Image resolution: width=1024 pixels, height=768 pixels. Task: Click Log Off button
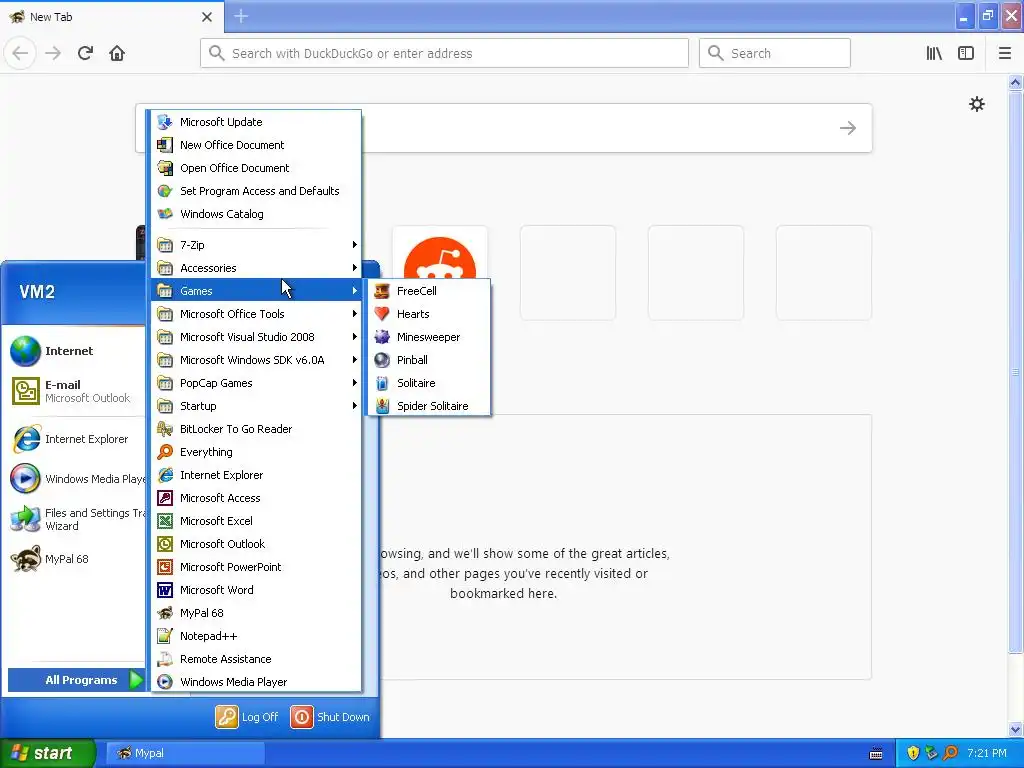point(247,717)
